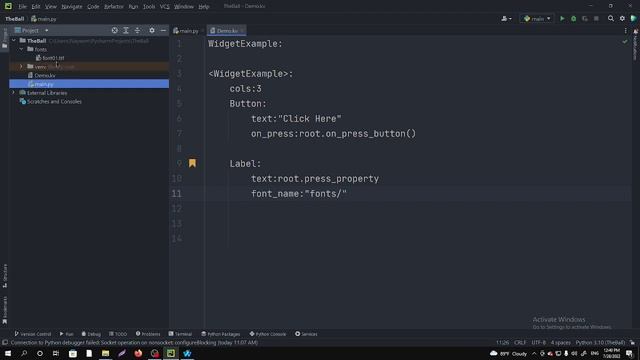Click 4 spaces indent setting
The width and height of the screenshot is (640, 360).
click(560, 342)
